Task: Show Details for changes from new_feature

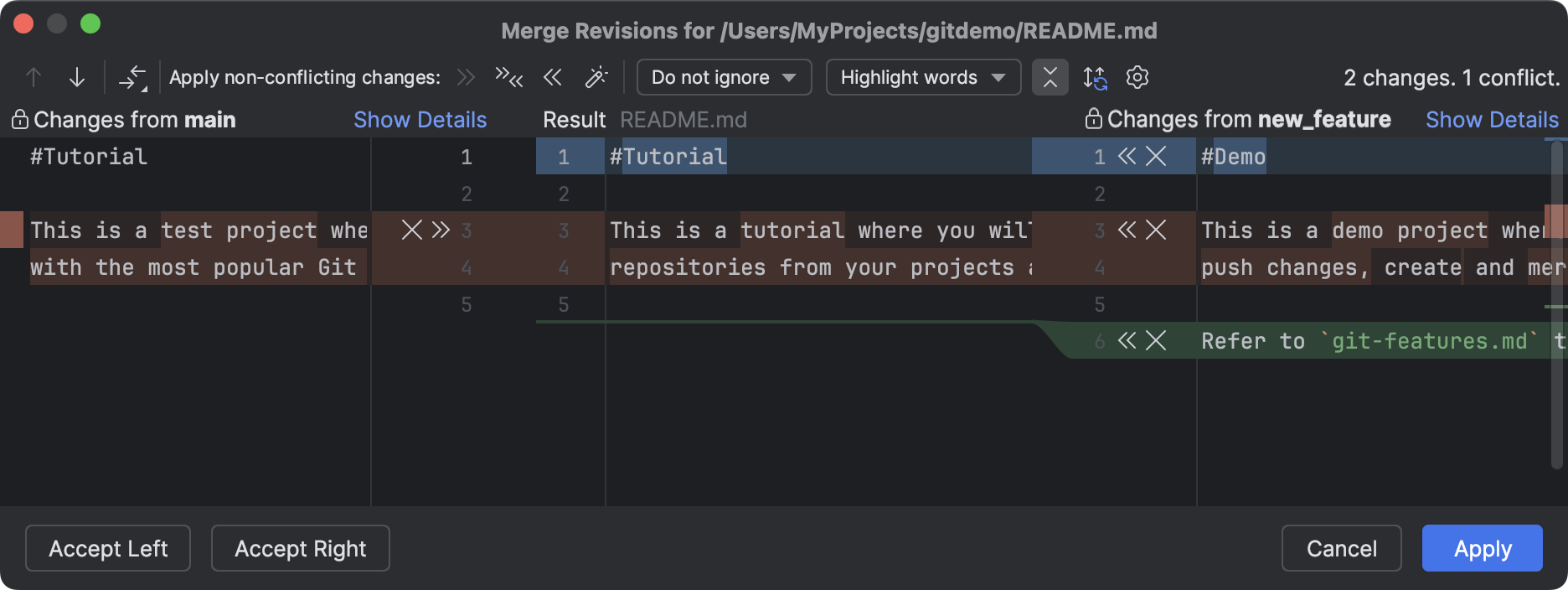Action: [1492, 120]
